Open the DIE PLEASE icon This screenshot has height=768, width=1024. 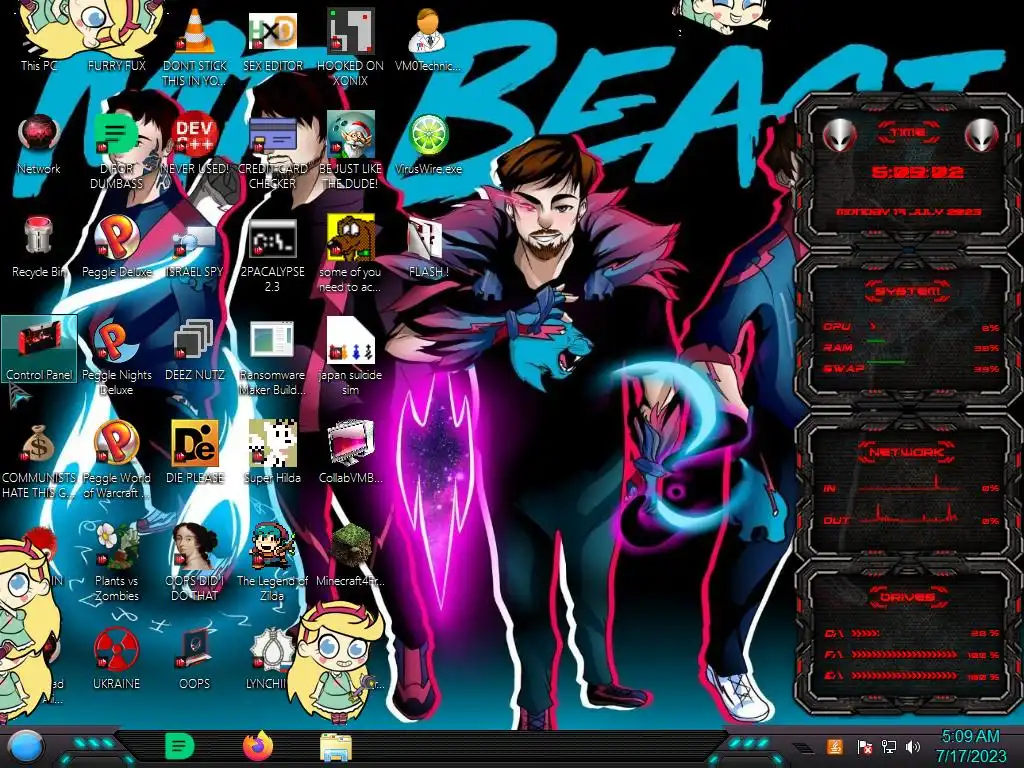pyautogui.click(x=195, y=452)
